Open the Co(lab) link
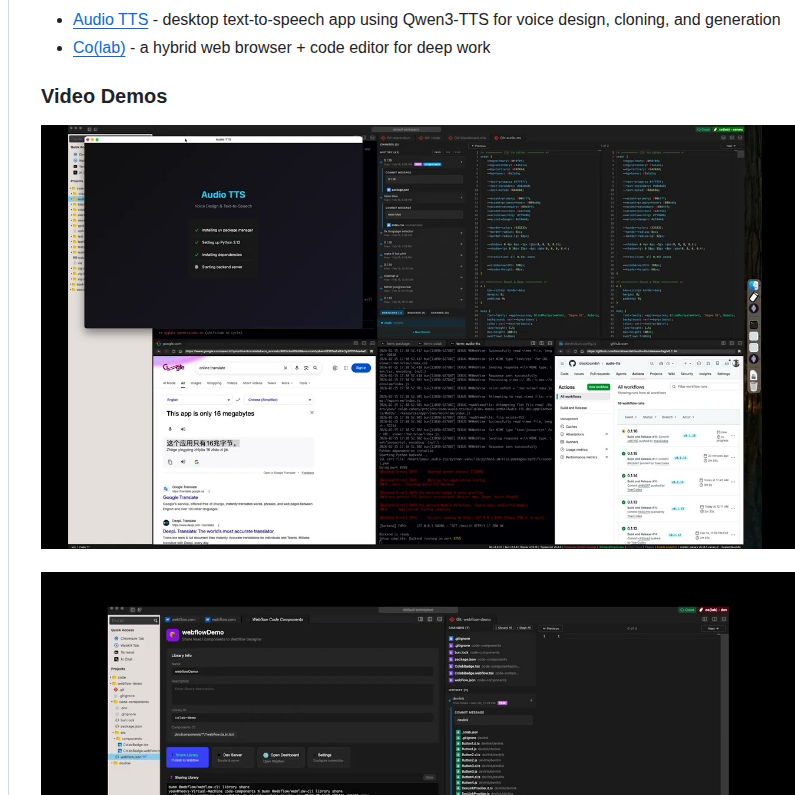 [x=99, y=47]
